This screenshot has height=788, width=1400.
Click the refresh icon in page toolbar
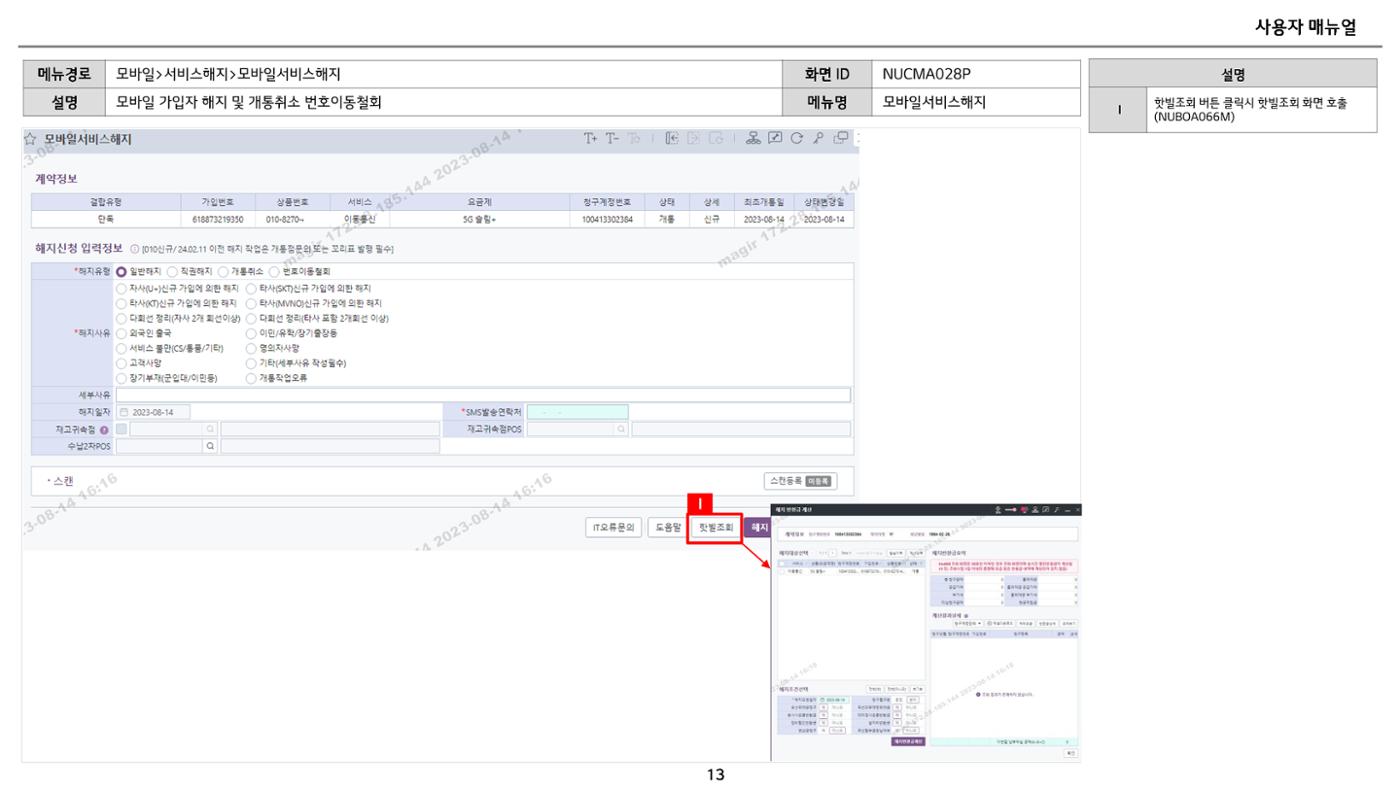coord(798,140)
